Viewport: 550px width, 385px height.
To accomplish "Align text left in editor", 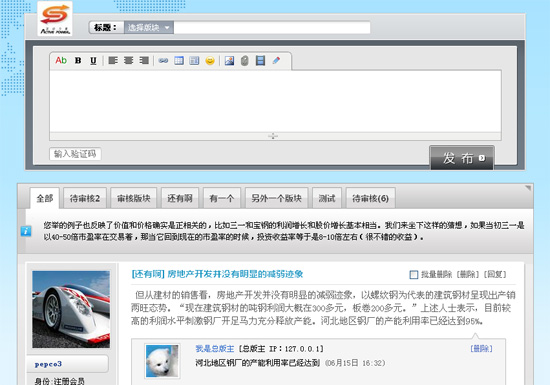I will click(113, 60).
